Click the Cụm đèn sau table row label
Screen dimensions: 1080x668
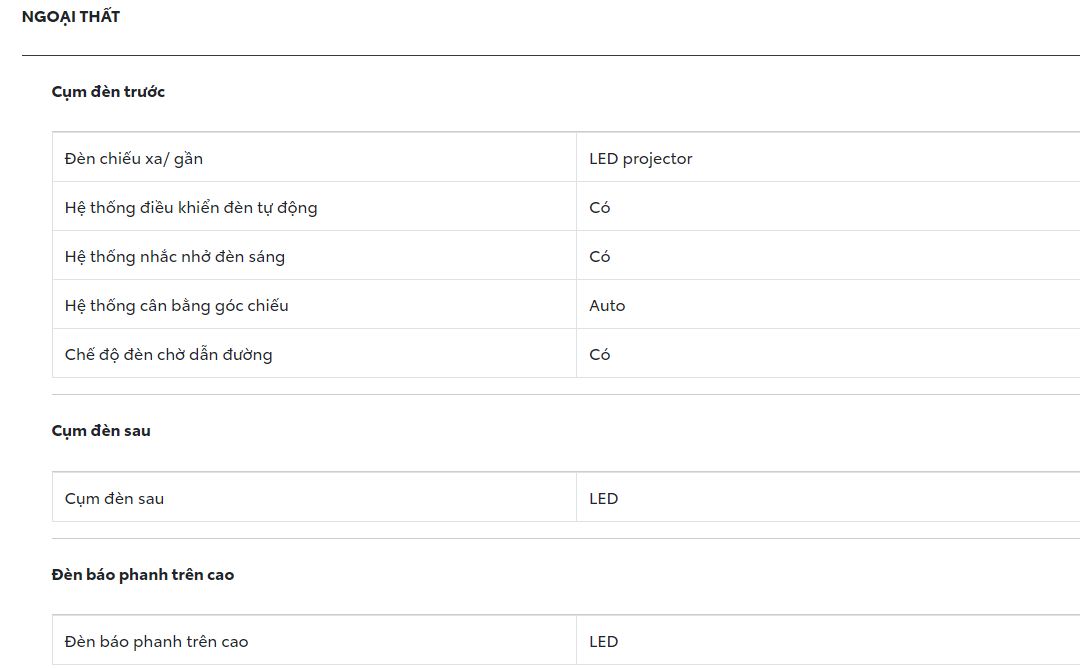click(x=114, y=499)
